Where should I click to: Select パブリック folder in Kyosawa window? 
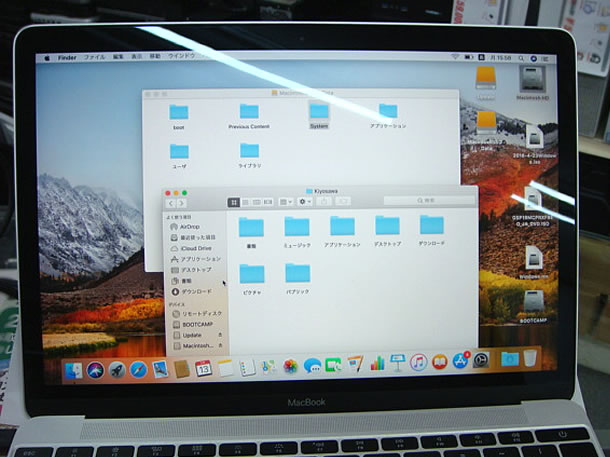coord(297,278)
